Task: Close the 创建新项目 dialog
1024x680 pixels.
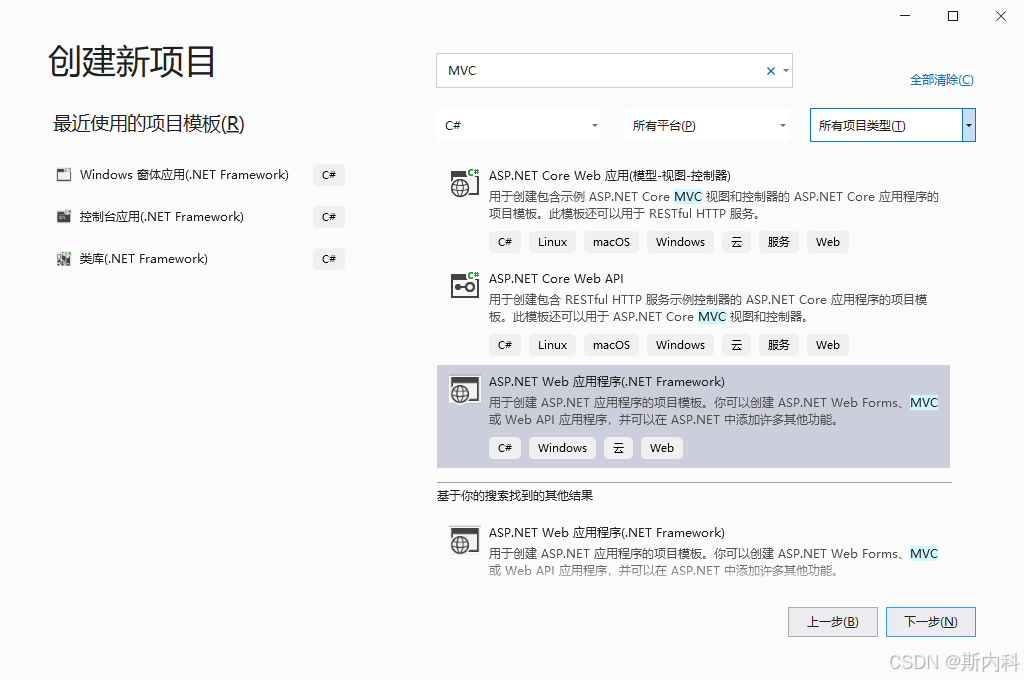Action: click(x=1000, y=16)
